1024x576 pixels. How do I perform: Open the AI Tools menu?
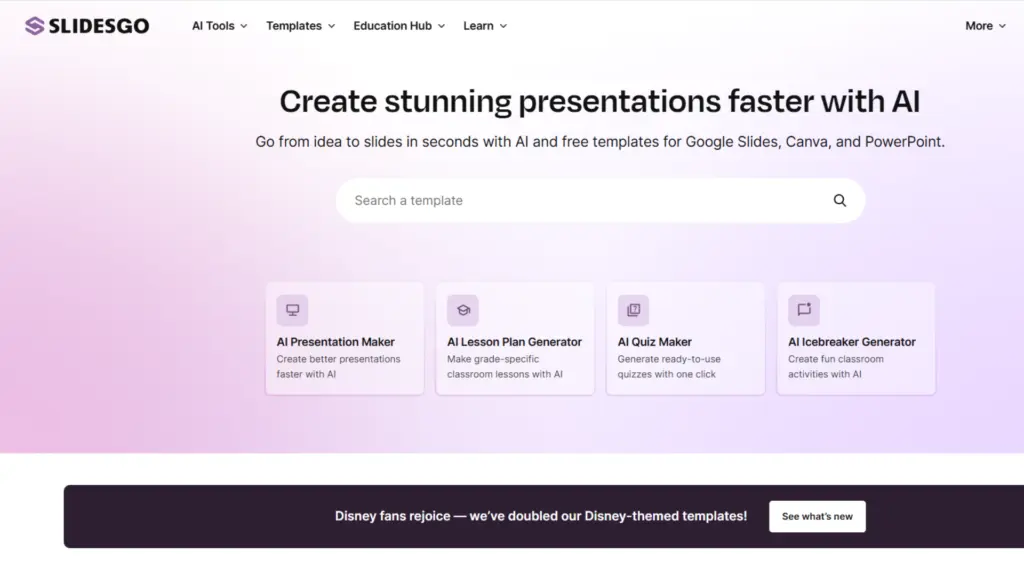point(219,26)
